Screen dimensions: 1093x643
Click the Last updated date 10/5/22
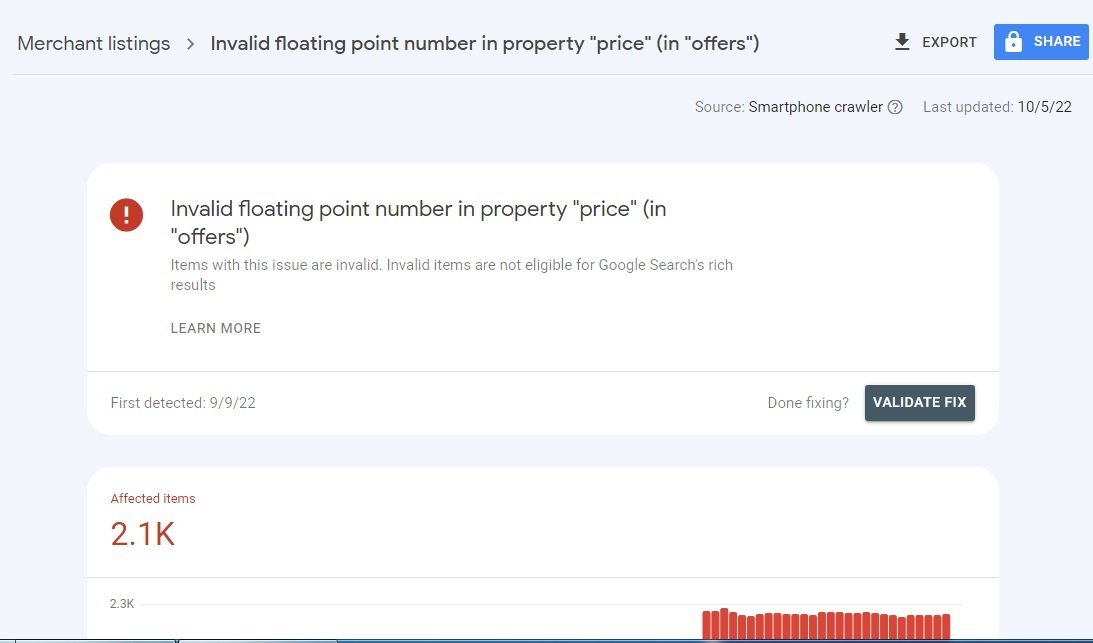[1045, 107]
